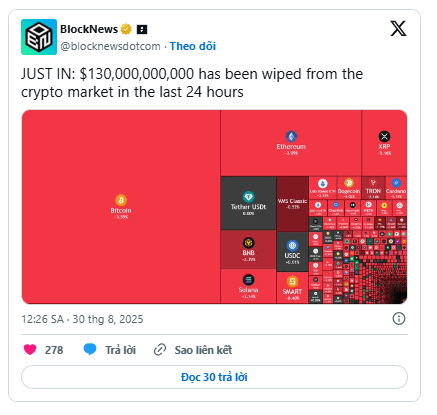Click the Trả lời text
This screenshot has width=437, height=415.
[121, 350]
